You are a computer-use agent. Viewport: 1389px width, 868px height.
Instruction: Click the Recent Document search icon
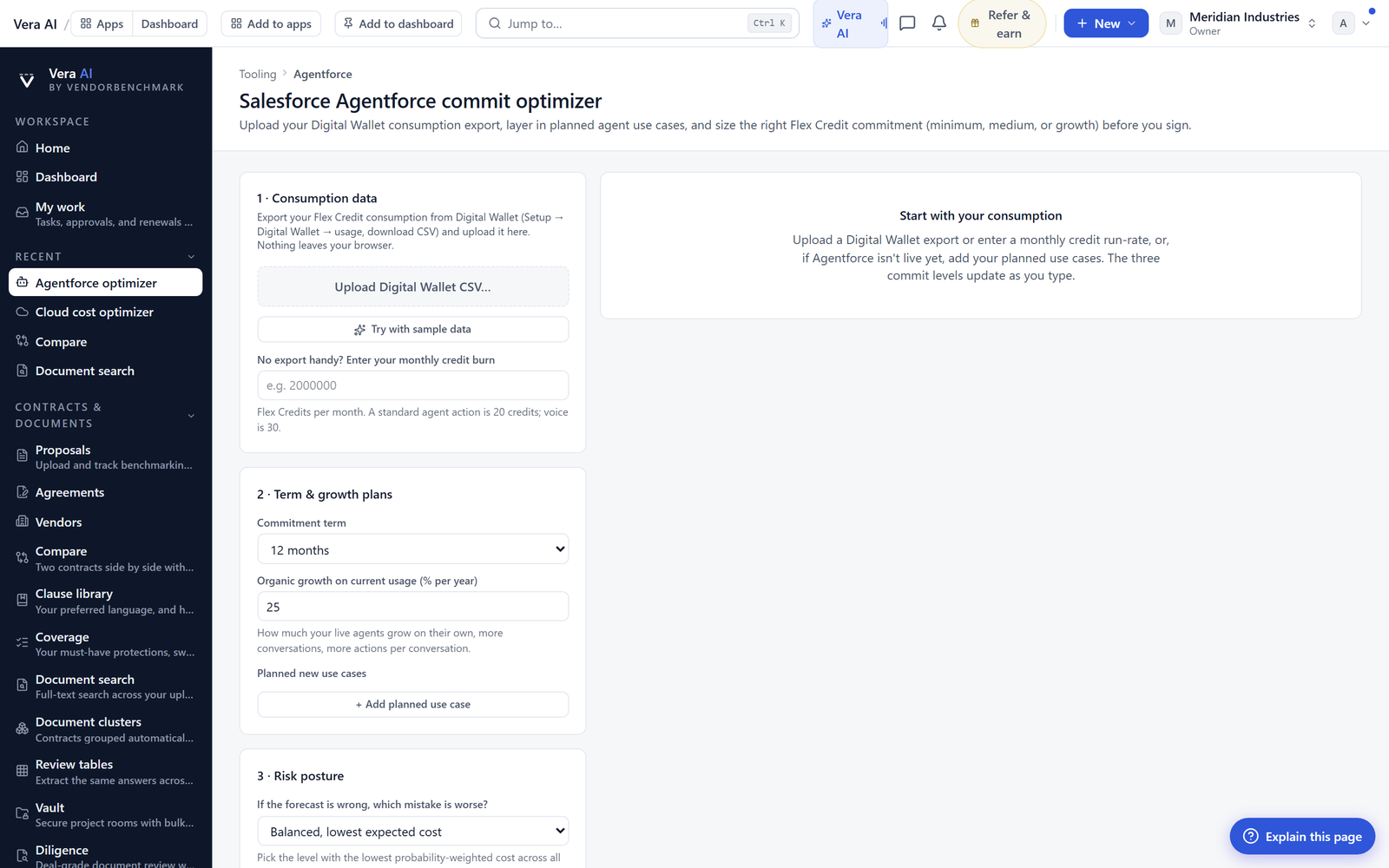(23, 371)
